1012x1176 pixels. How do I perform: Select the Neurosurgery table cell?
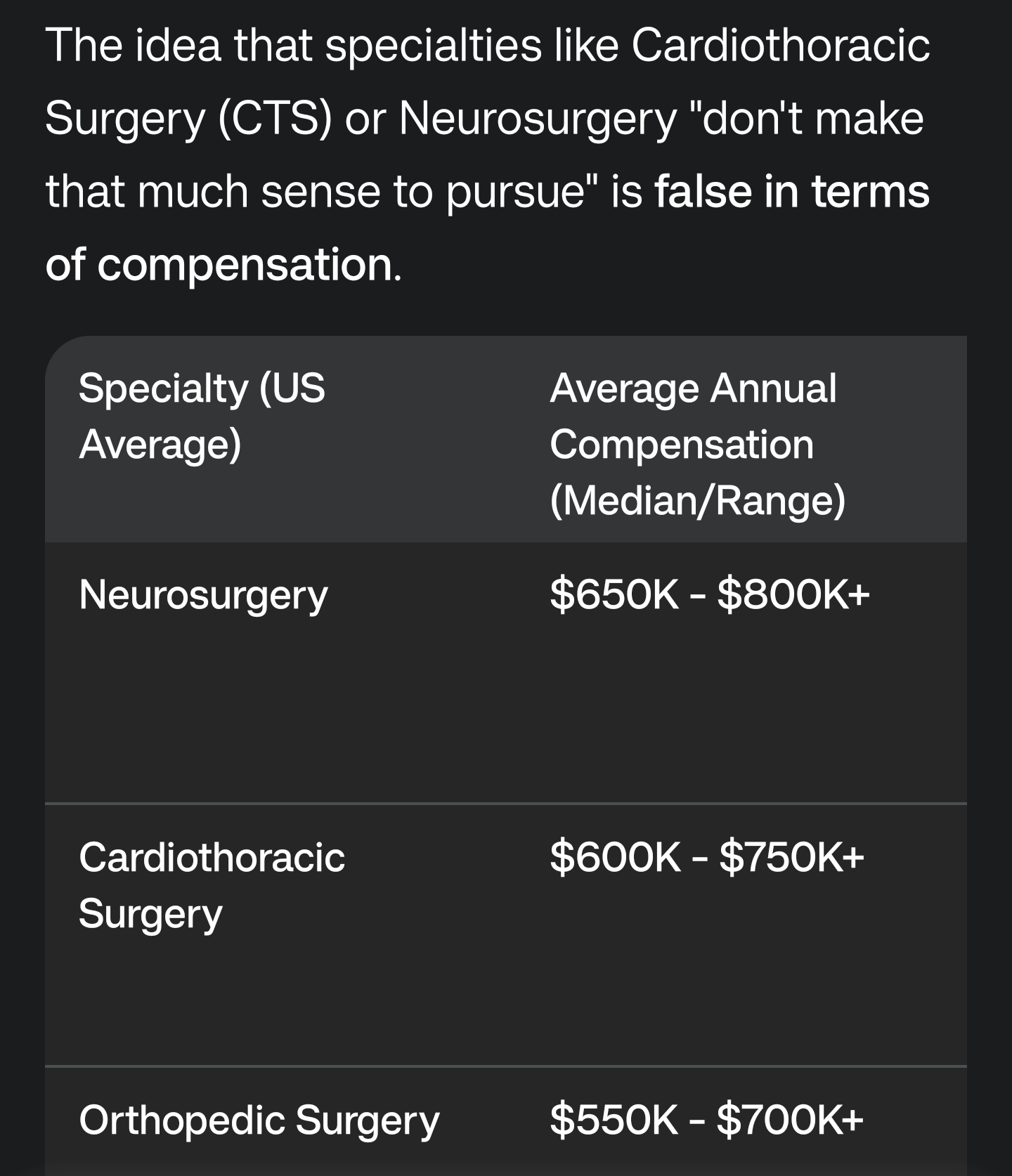(203, 594)
